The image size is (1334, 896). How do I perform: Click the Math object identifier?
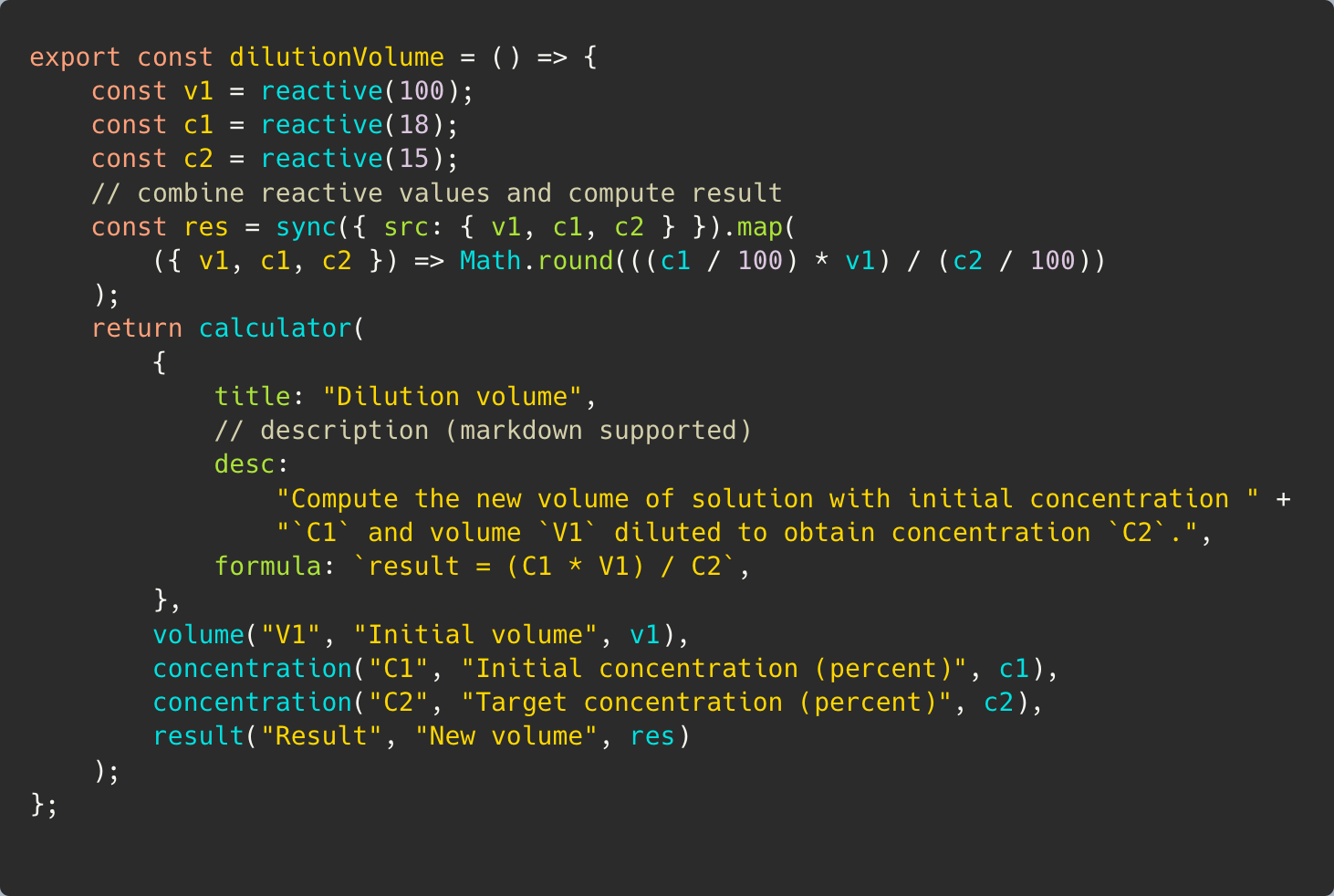(x=490, y=261)
